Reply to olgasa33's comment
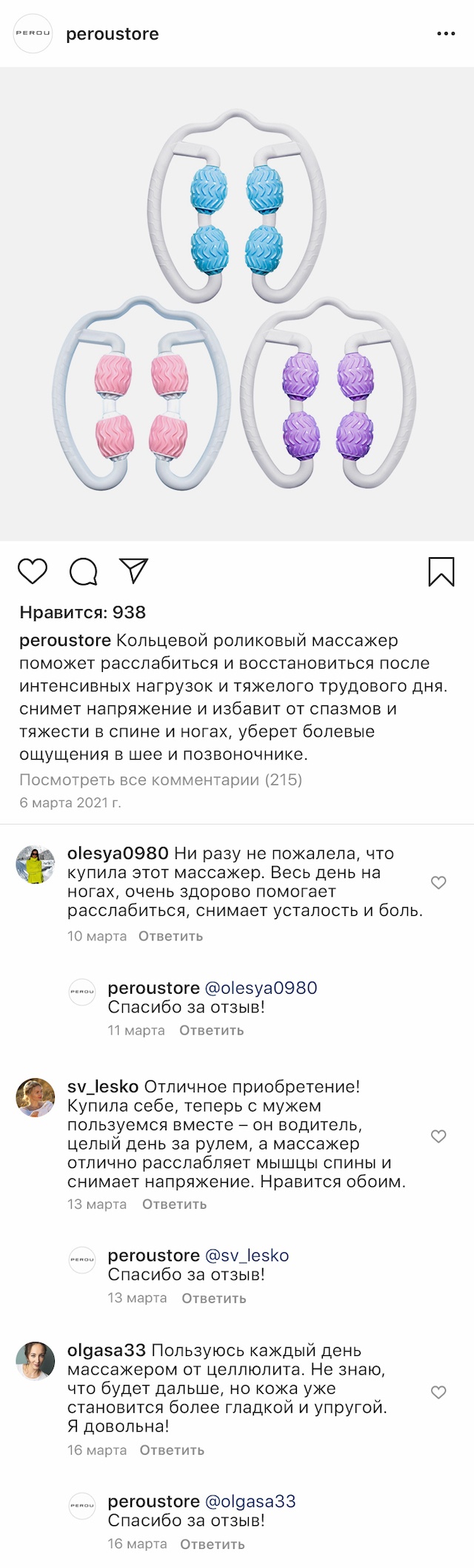Screen dimensions: 474x1568 (172, 1450)
